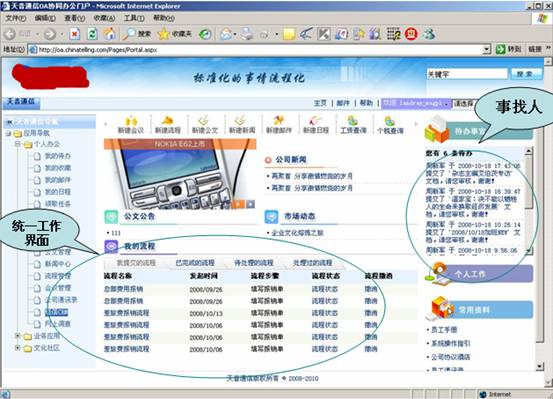Click the browser Home toolbar icon

click(x=109, y=34)
